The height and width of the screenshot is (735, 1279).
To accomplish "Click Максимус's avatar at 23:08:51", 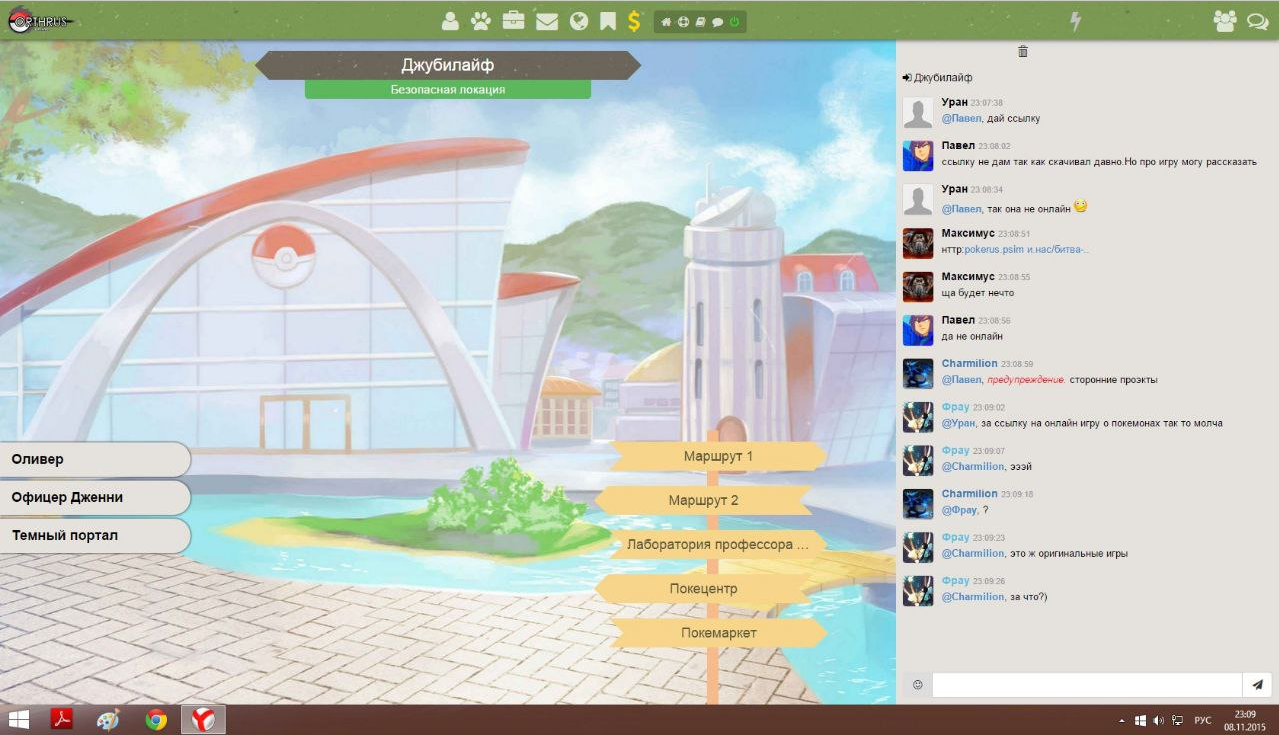I will point(918,243).
